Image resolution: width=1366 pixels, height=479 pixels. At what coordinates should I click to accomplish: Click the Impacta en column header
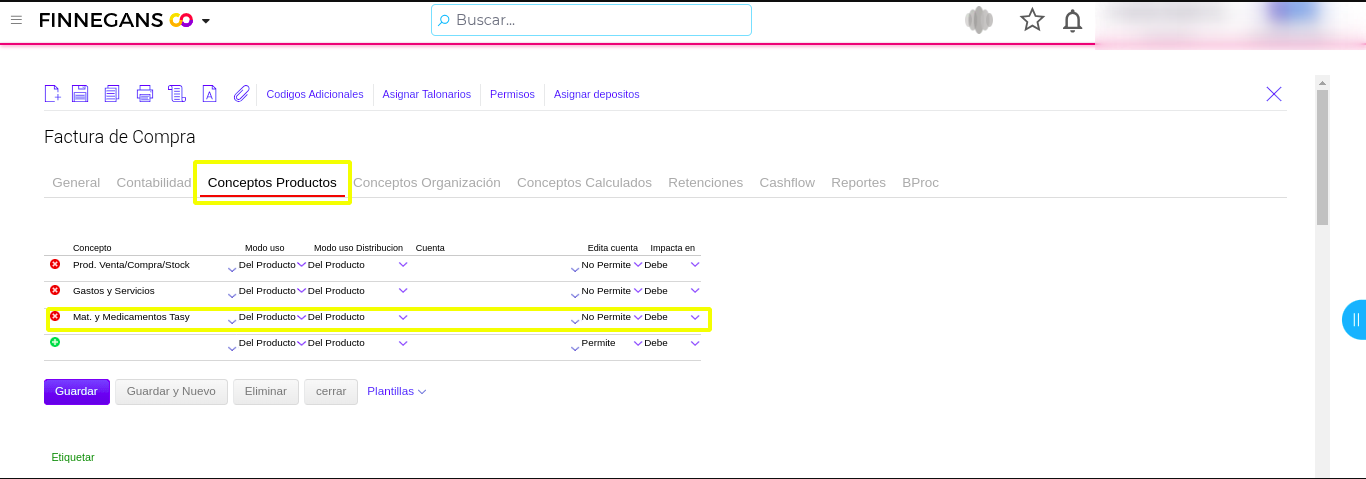click(672, 248)
